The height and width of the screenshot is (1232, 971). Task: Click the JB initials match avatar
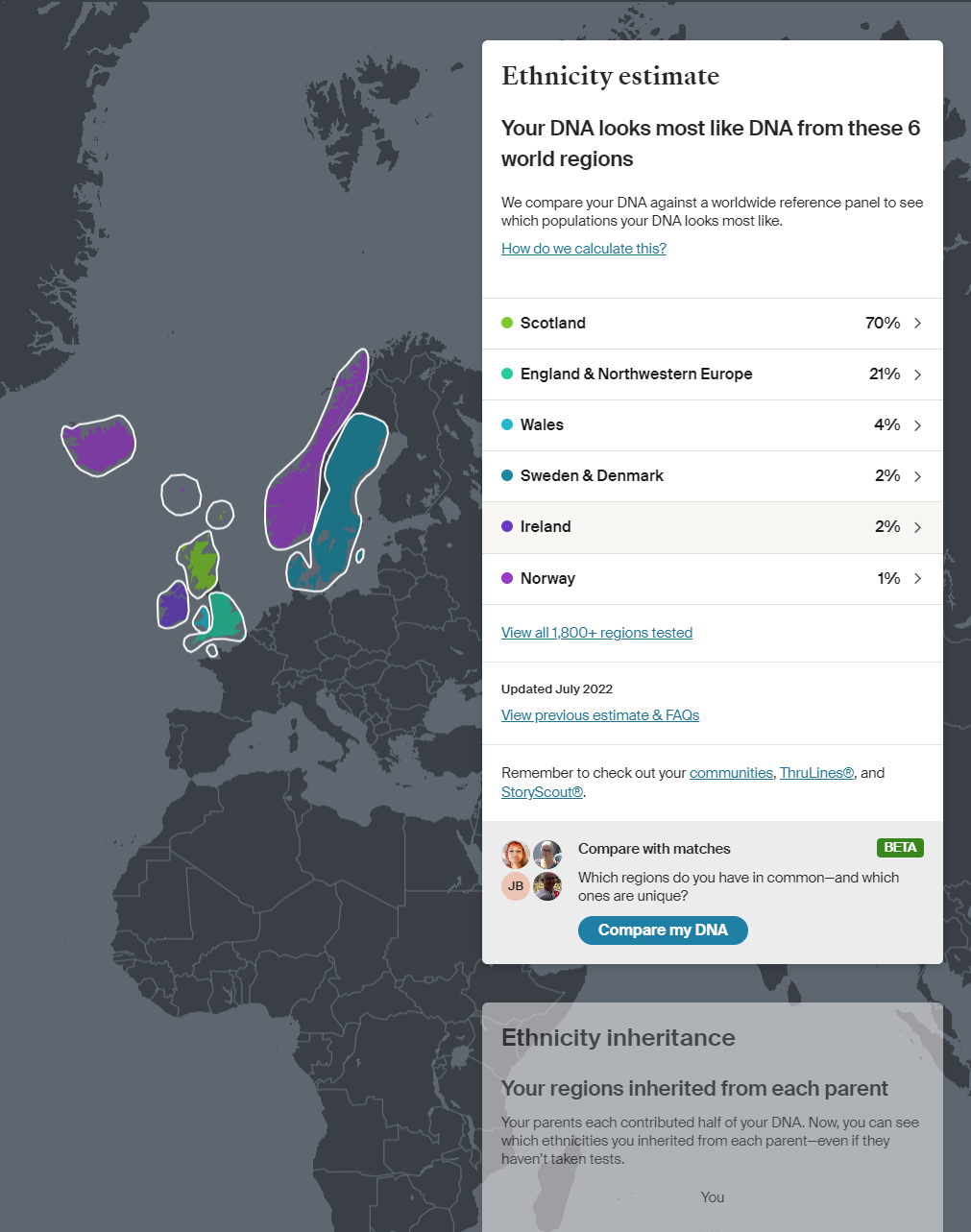[x=516, y=886]
